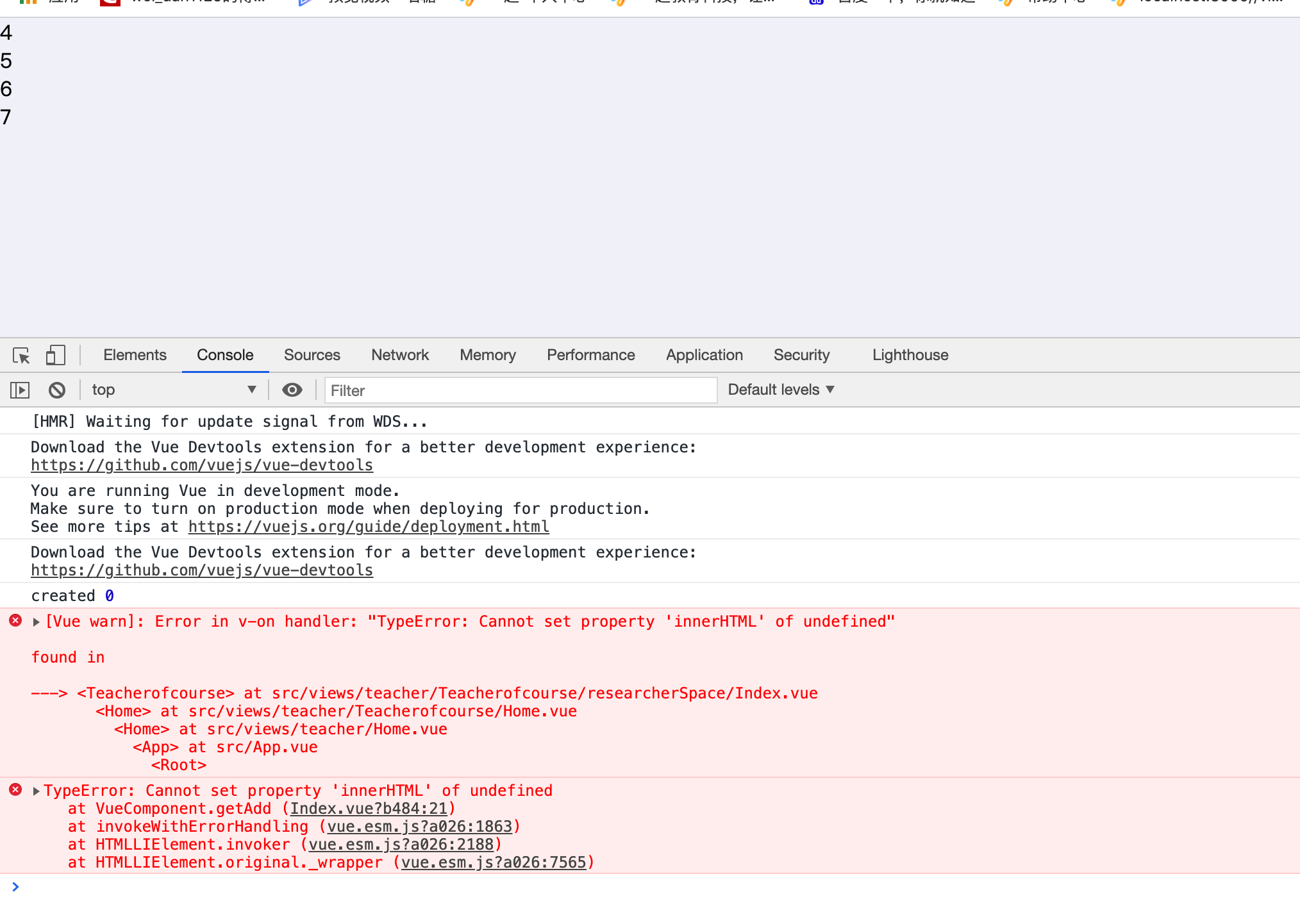
Task: Click the live expression eye icon
Action: [292, 390]
